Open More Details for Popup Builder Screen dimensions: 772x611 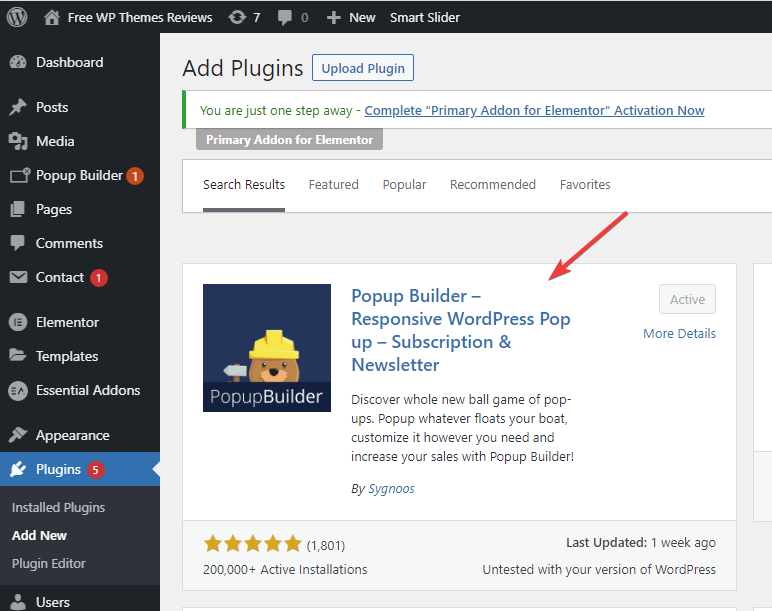point(679,333)
